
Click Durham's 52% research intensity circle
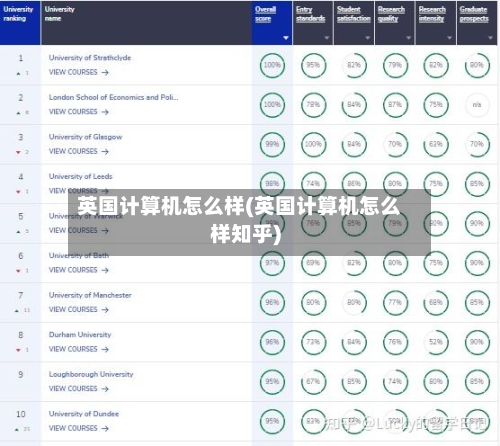click(436, 342)
